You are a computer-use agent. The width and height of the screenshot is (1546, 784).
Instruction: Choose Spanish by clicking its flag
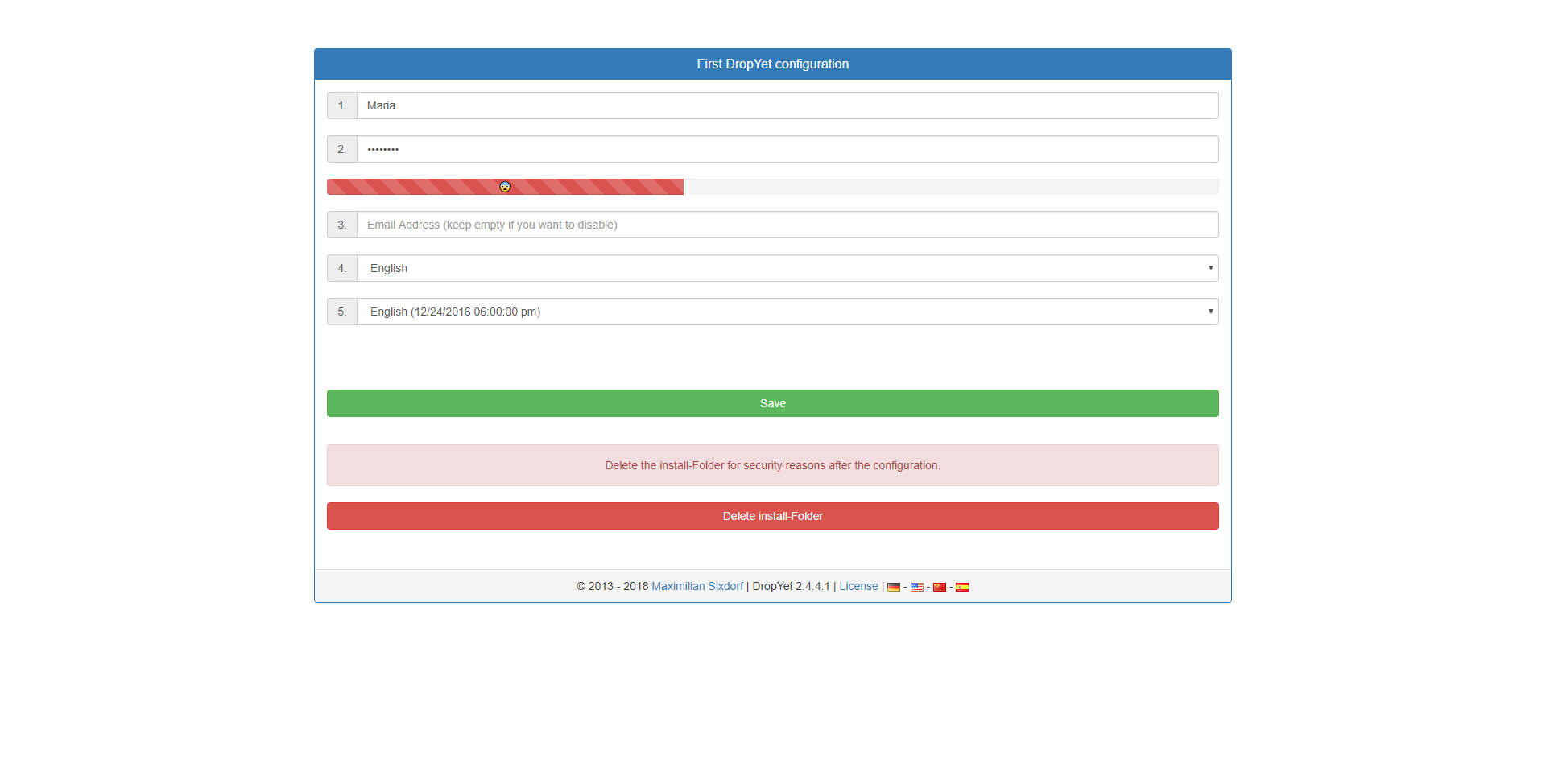pos(962,587)
